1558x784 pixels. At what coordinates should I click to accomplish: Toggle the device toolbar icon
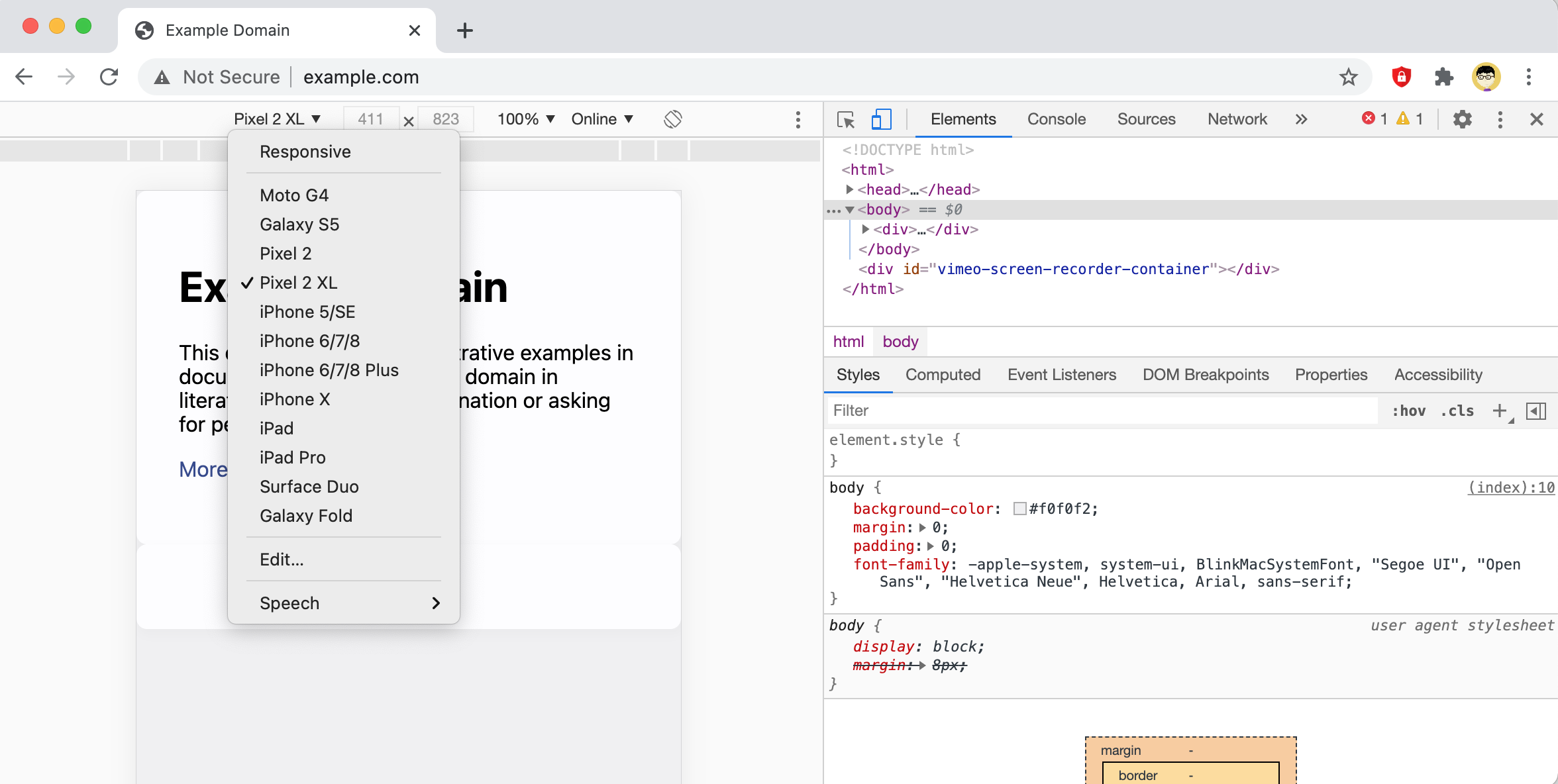(x=881, y=119)
